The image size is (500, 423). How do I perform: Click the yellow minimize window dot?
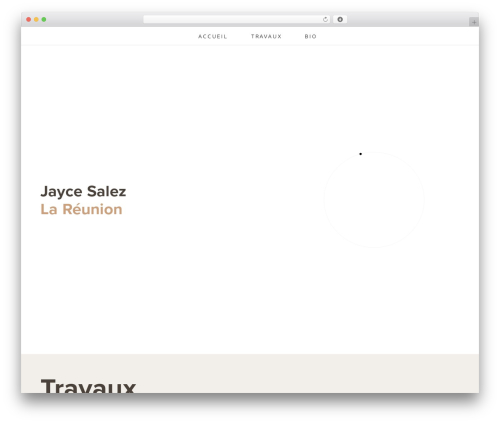pos(36,20)
